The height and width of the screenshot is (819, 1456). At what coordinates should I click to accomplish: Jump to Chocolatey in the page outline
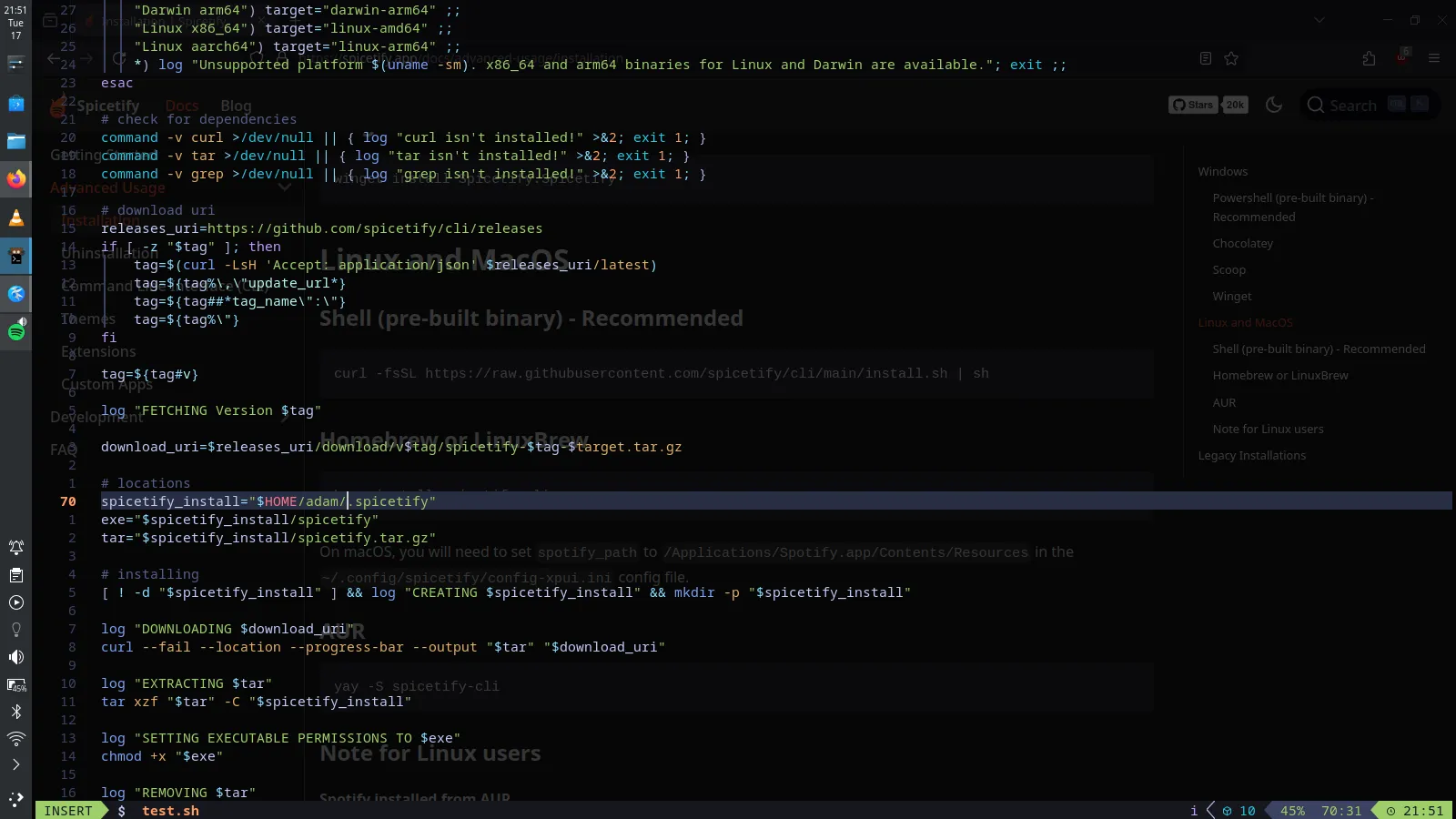[1242, 243]
